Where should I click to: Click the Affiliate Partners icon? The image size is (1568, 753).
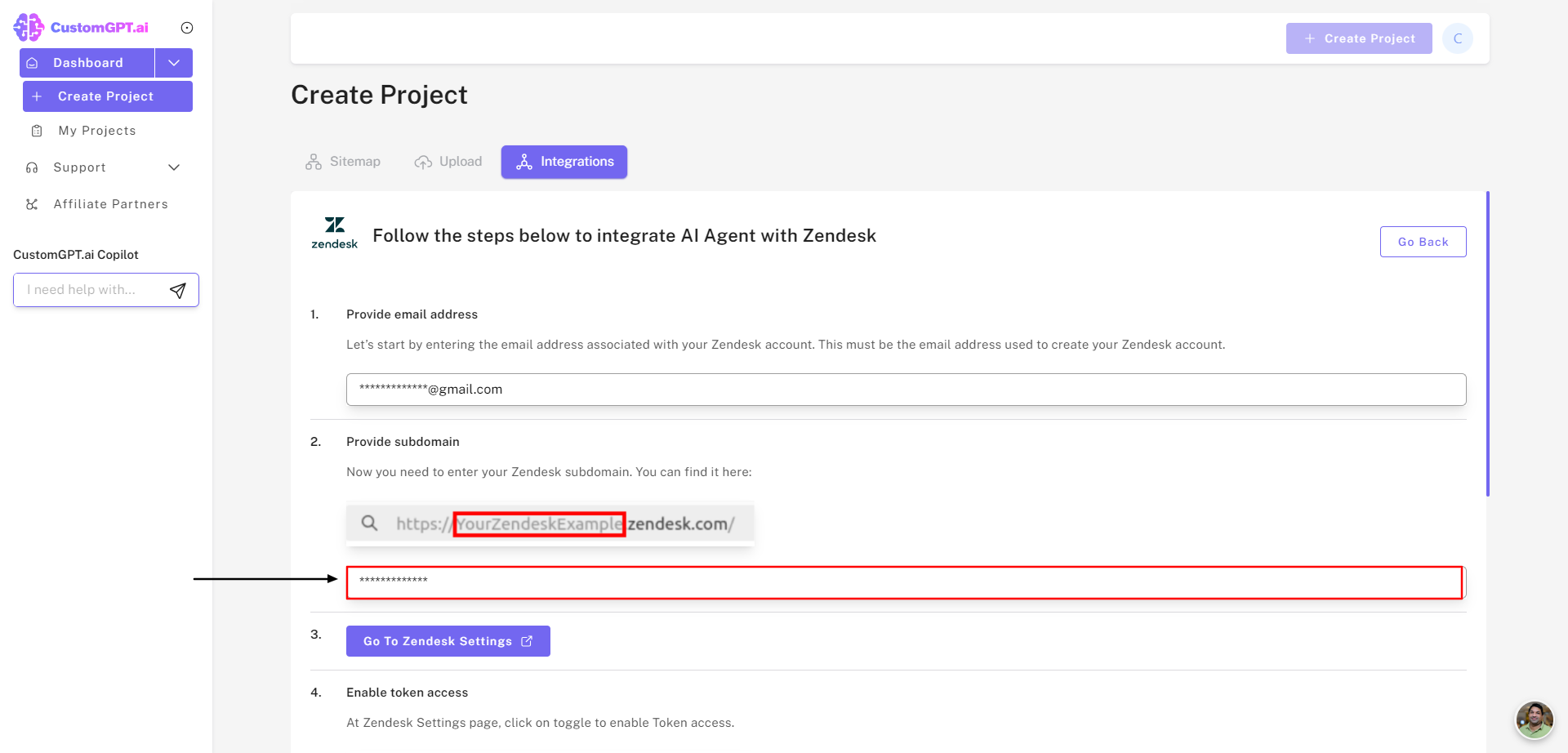(32, 204)
